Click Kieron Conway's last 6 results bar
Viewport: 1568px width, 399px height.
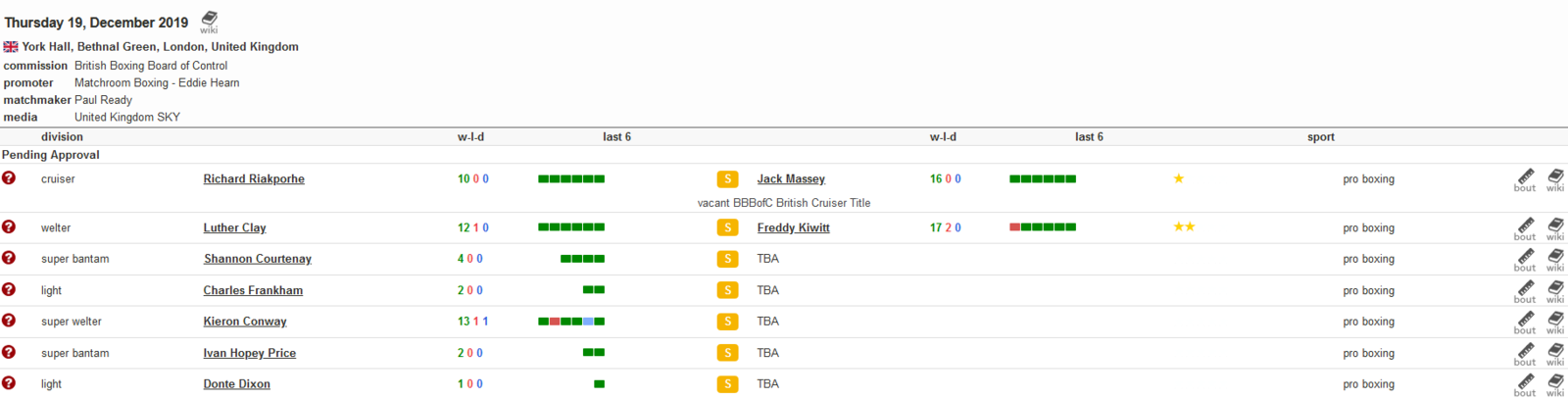pos(571,321)
